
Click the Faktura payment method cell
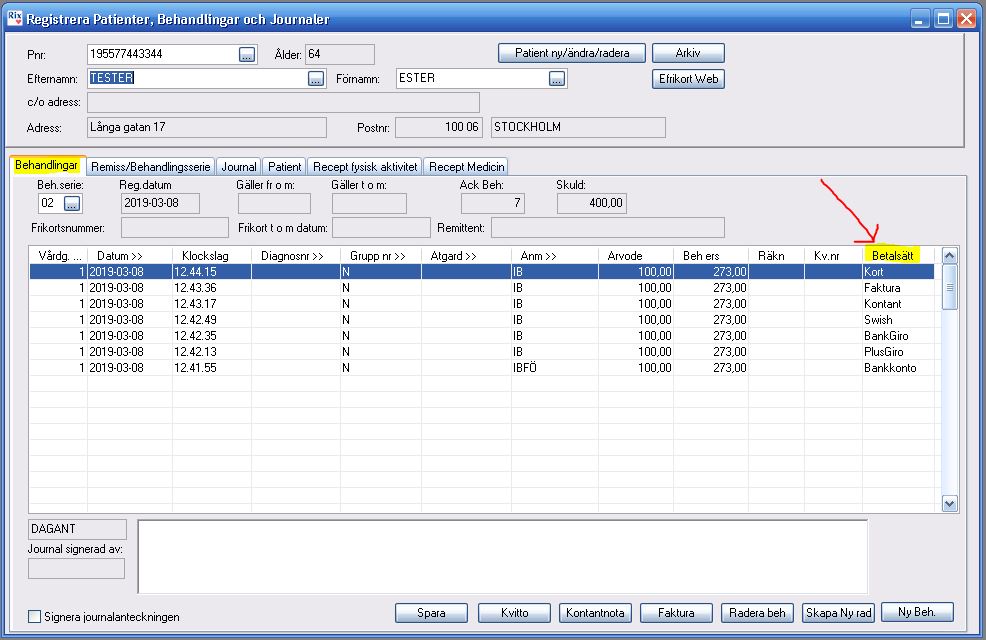pyautogui.click(x=898, y=288)
